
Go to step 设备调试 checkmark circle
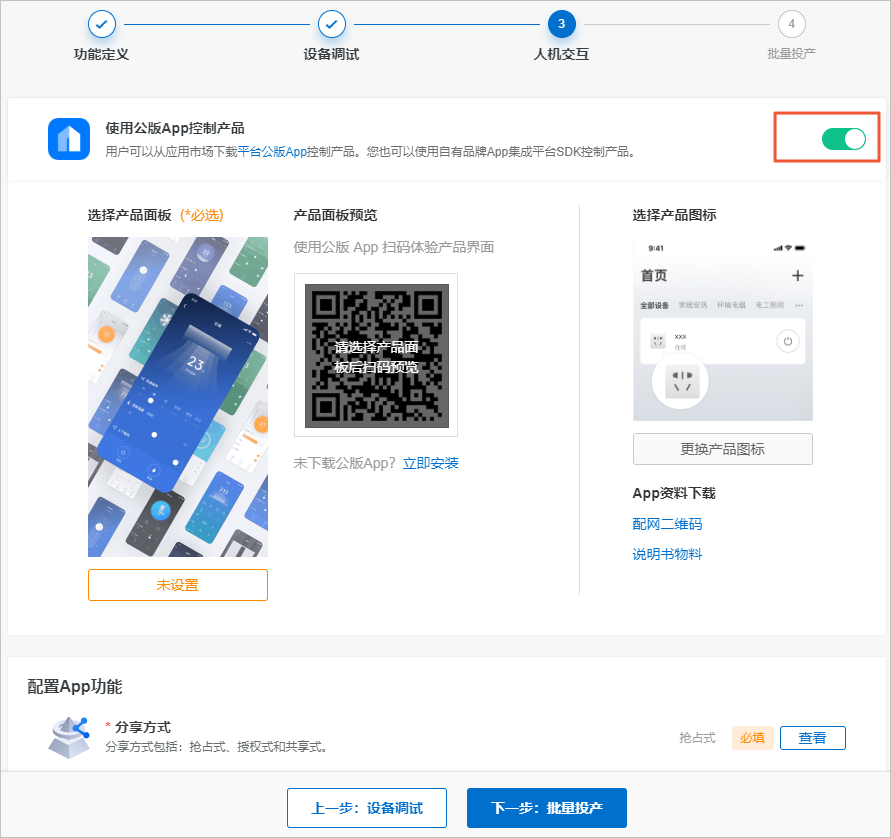tap(332, 24)
